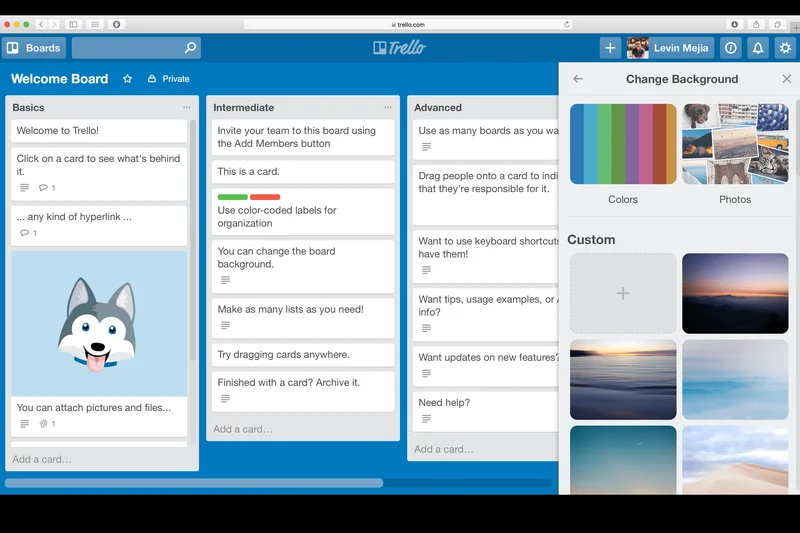Open 'Drag people onto a card' card
Screen dimensions: 800x533
click(x=486, y=195)
